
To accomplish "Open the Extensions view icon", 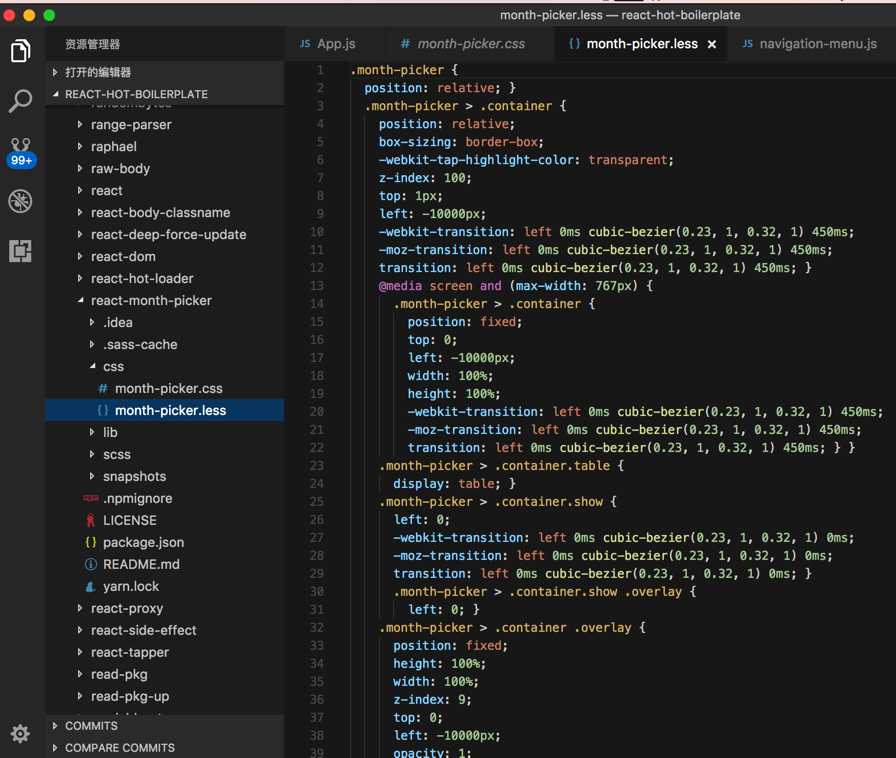I will pos(20,250).
